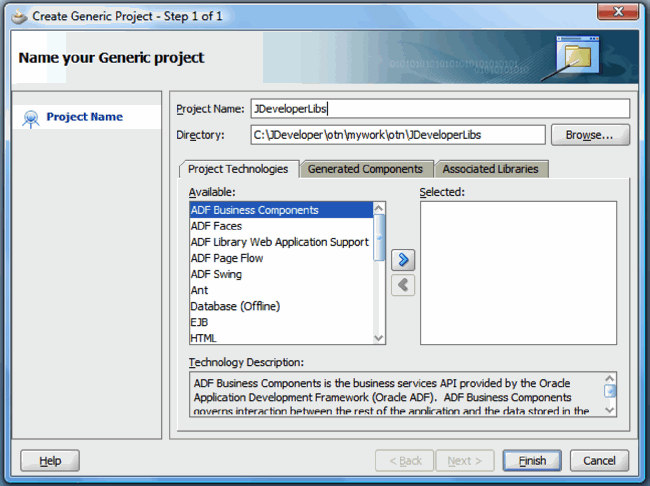Click the Browse... button

tap(590, 135)
